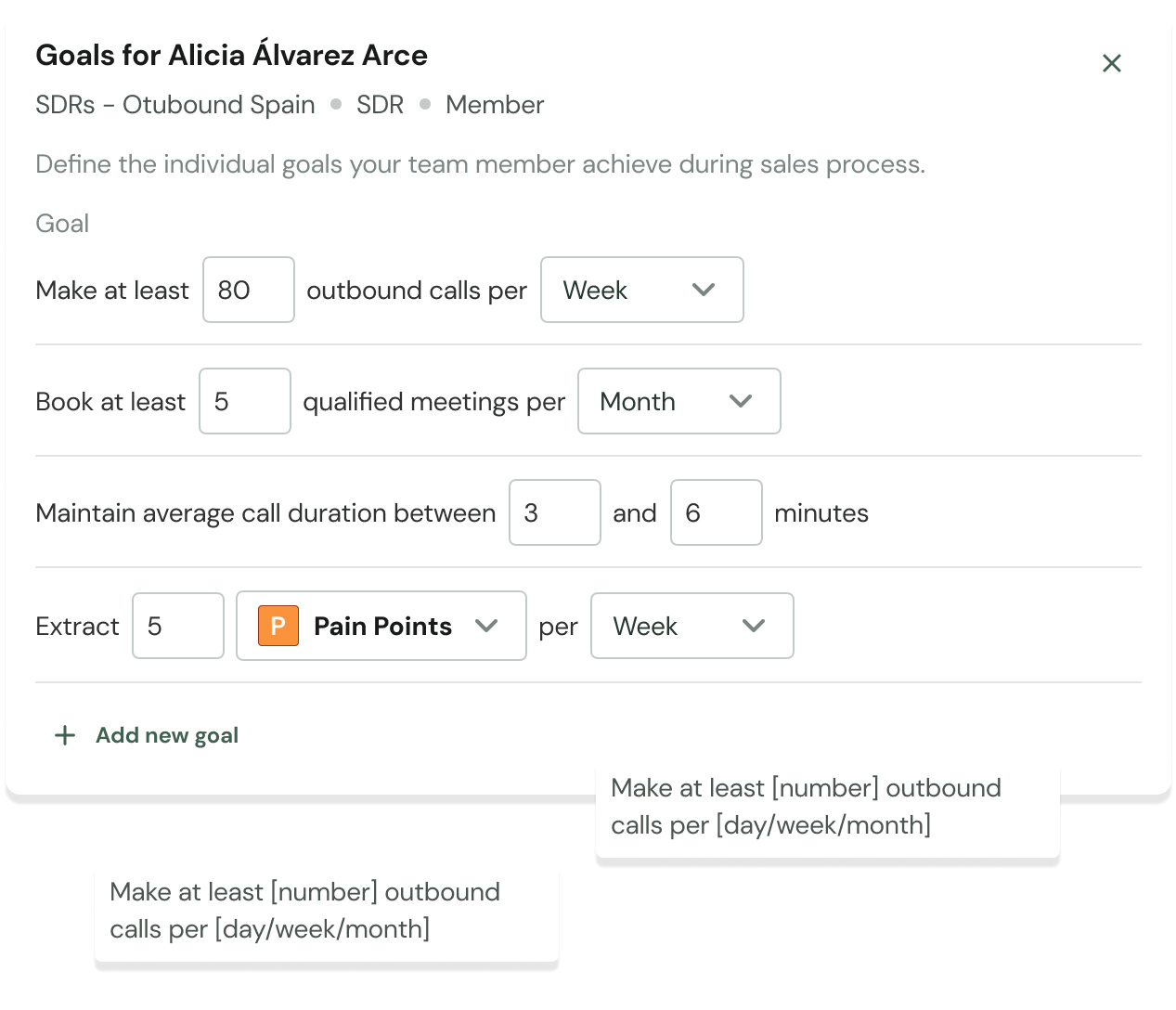Viewport: 1176px width, 1010px height.
Task: Click the chevron in Extract Week dropdown
Action: point(754,626)
